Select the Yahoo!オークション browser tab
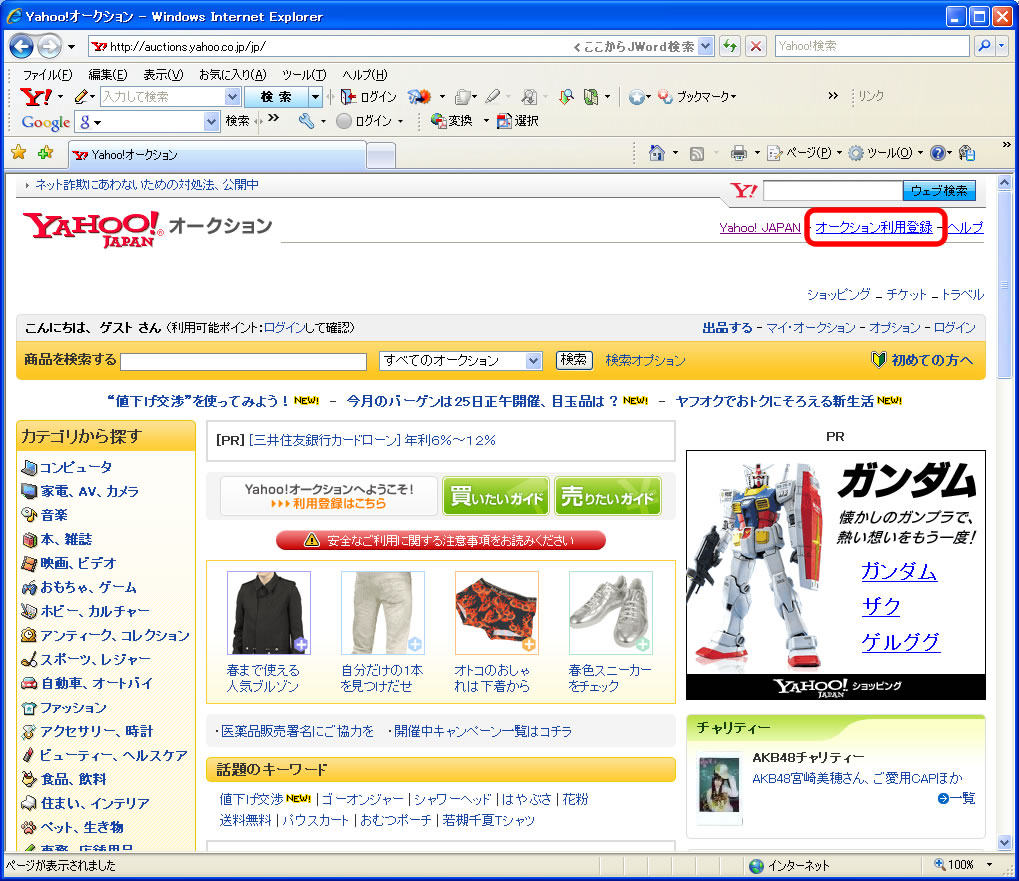Screen dimensions: 1019x881 [x=218, y=155]
